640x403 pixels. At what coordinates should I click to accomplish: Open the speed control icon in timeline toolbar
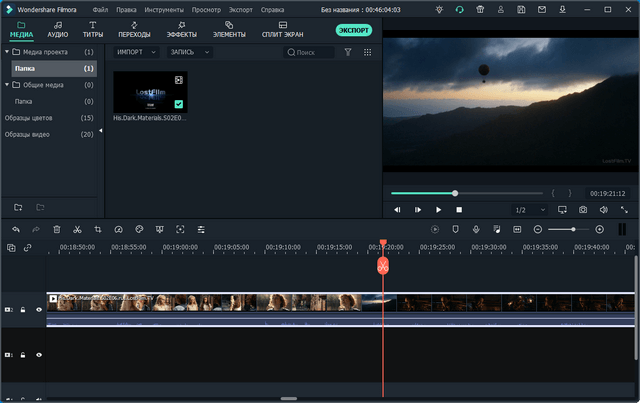[x=118, y=229]
